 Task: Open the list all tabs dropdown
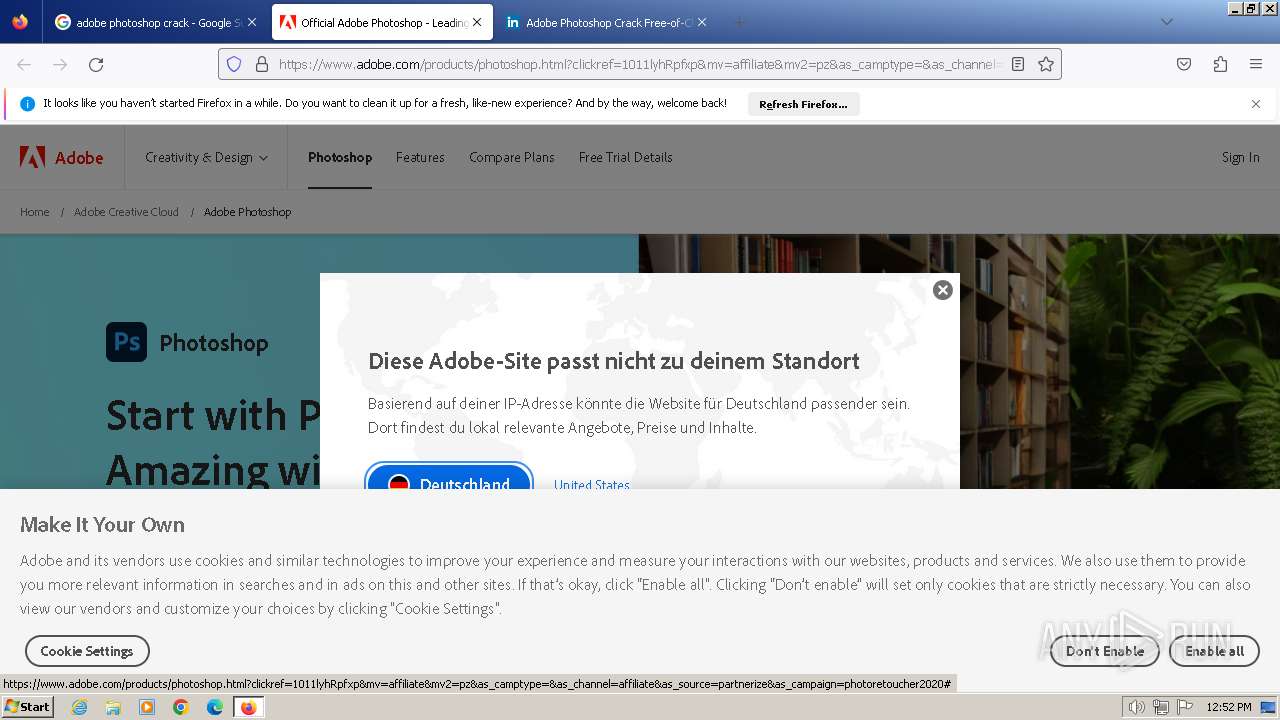tap(1166, 22)
